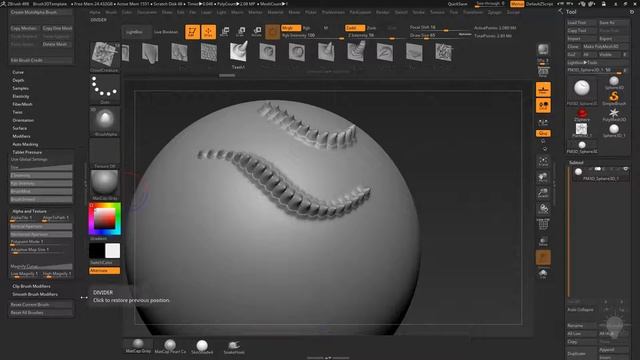Select the black secondary color swatch
This screenshot has height=360, width=640.
(x=97, y=251)
